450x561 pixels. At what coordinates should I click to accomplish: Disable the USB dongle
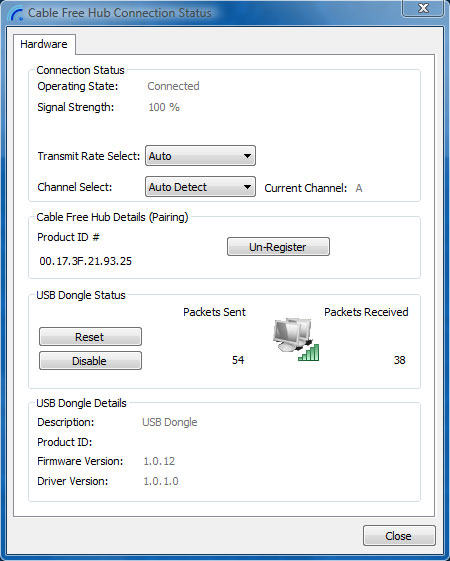tap(90, 361)
